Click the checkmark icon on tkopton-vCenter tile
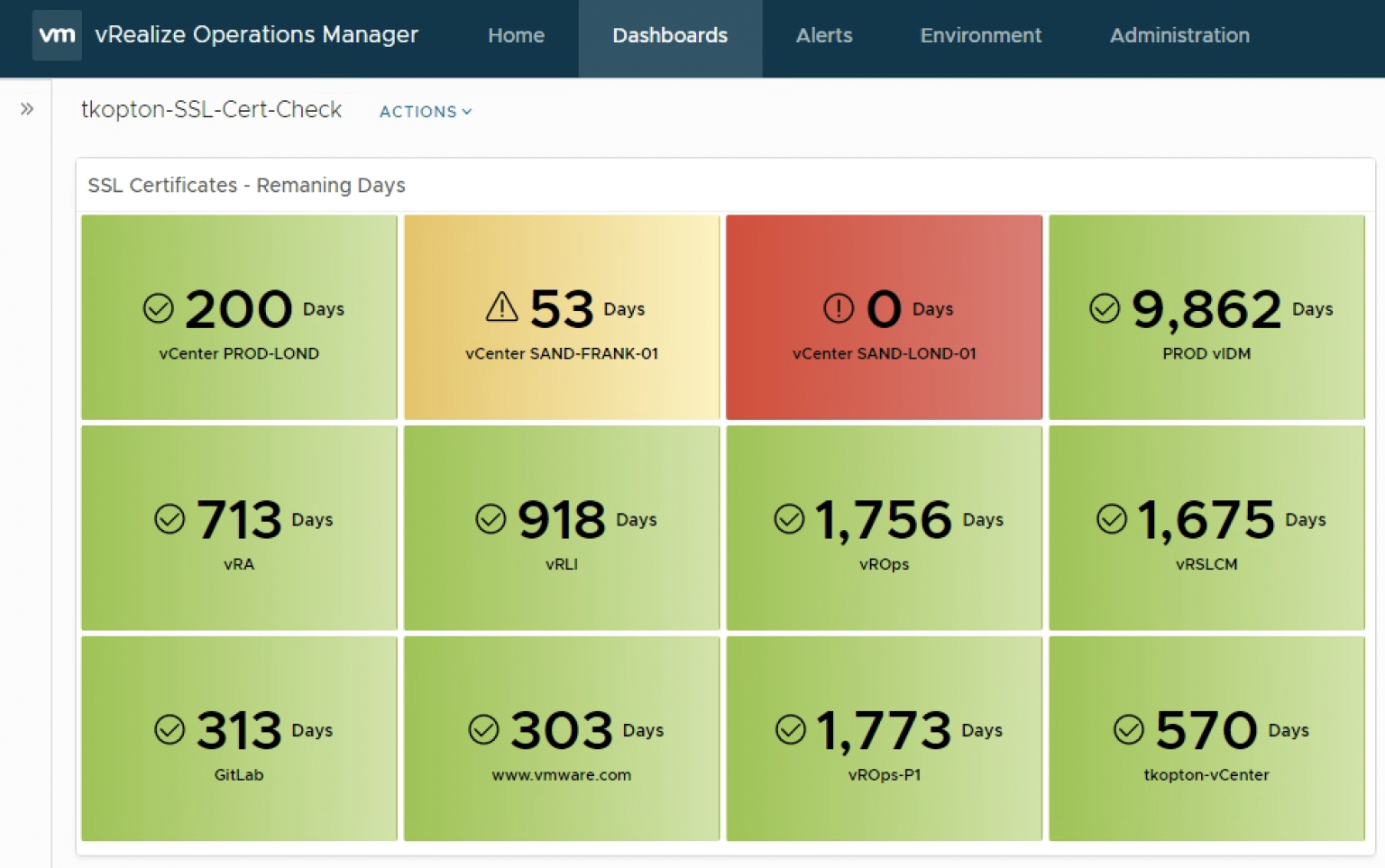The image size is (1385, 868). (x=1129, y=729)
